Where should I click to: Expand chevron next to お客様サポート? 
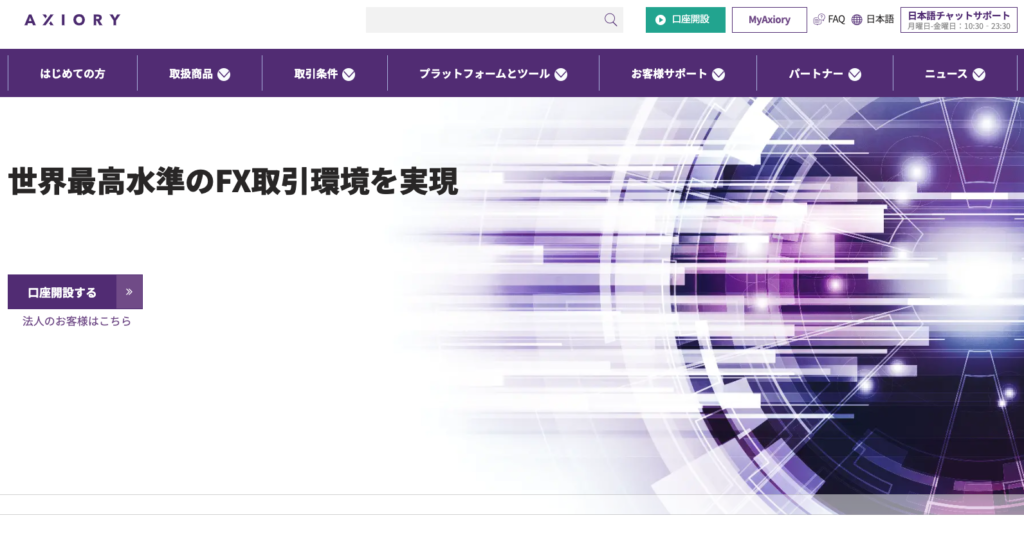click(x=718, y=74)
